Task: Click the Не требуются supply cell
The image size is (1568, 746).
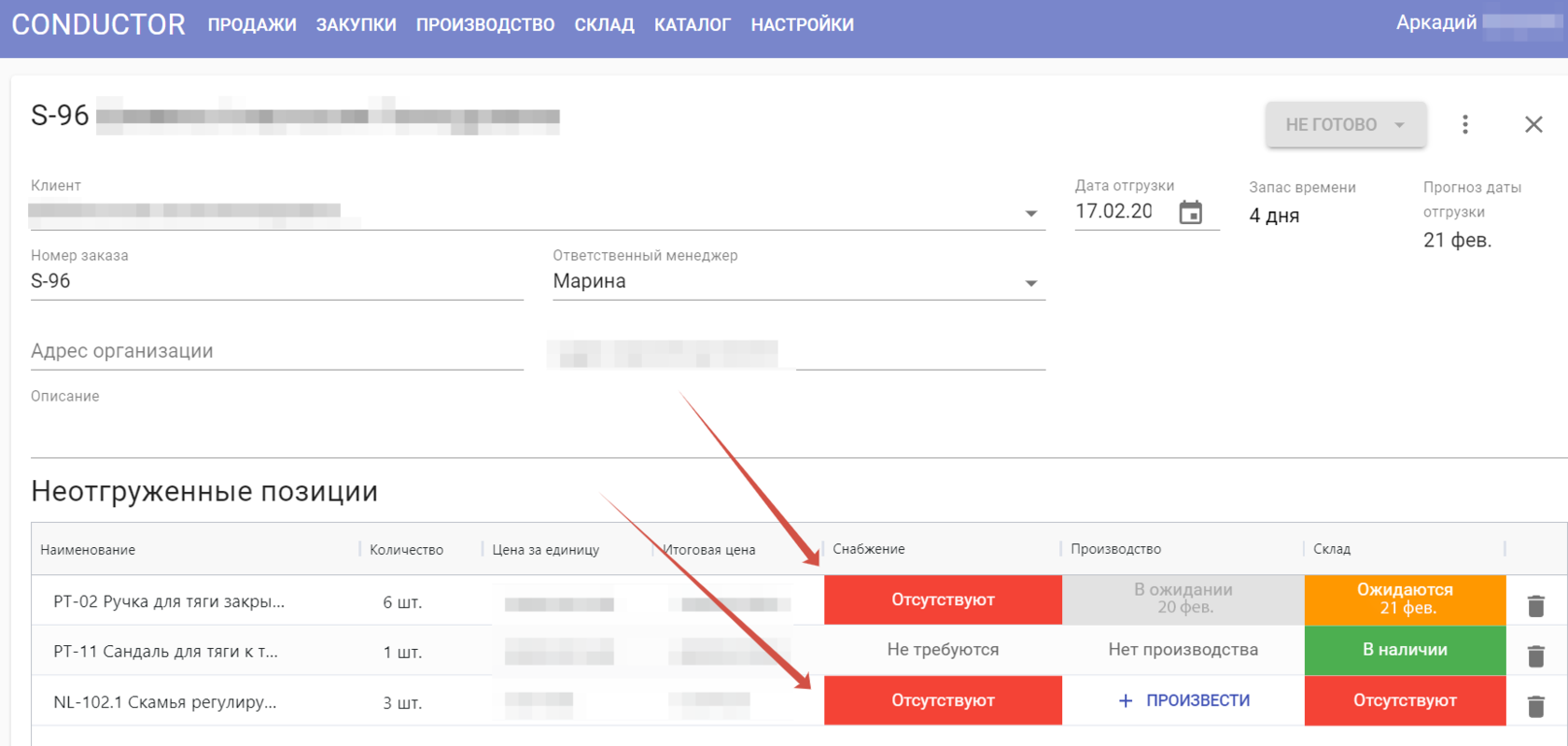Action: coord(943,650)
